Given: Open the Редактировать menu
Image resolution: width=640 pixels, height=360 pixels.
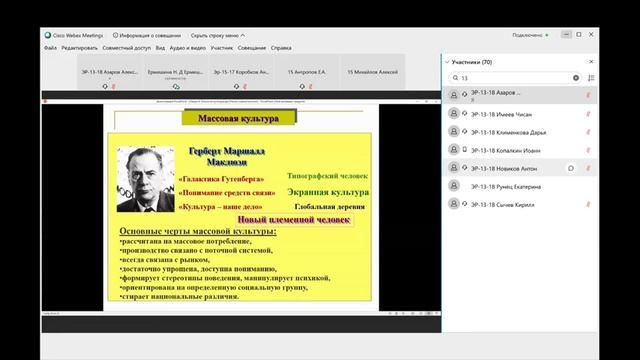Looking at the screenshot, I should click(x=80, y=48).
